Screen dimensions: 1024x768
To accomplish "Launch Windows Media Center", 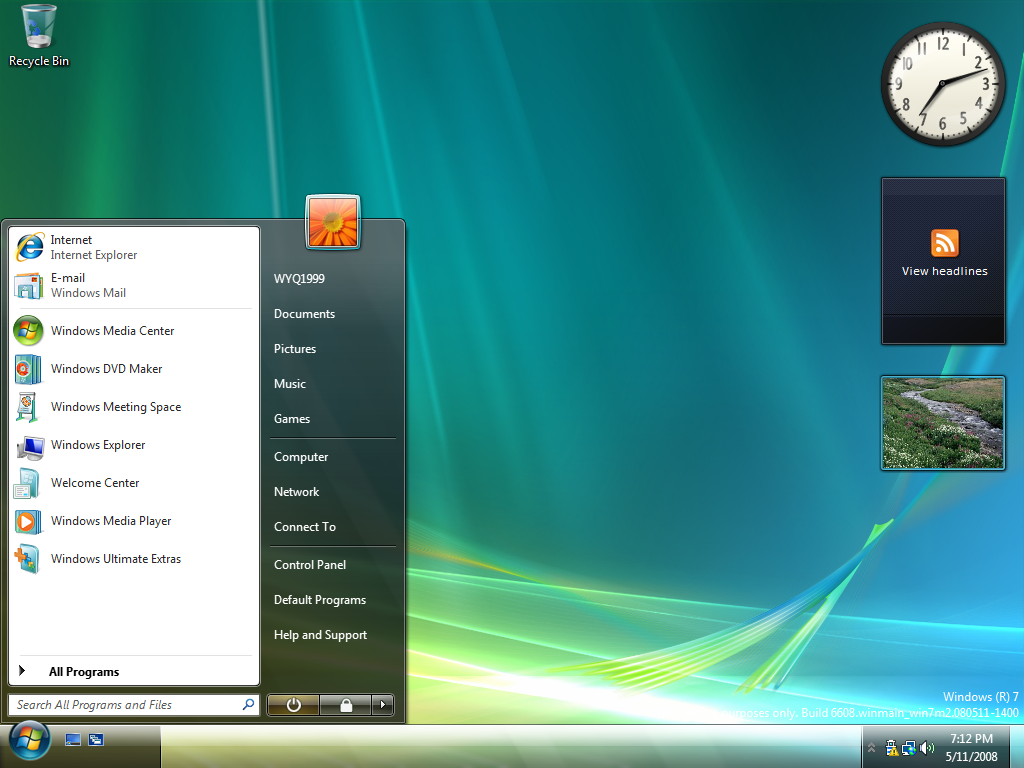I will (x=134, y=330).
